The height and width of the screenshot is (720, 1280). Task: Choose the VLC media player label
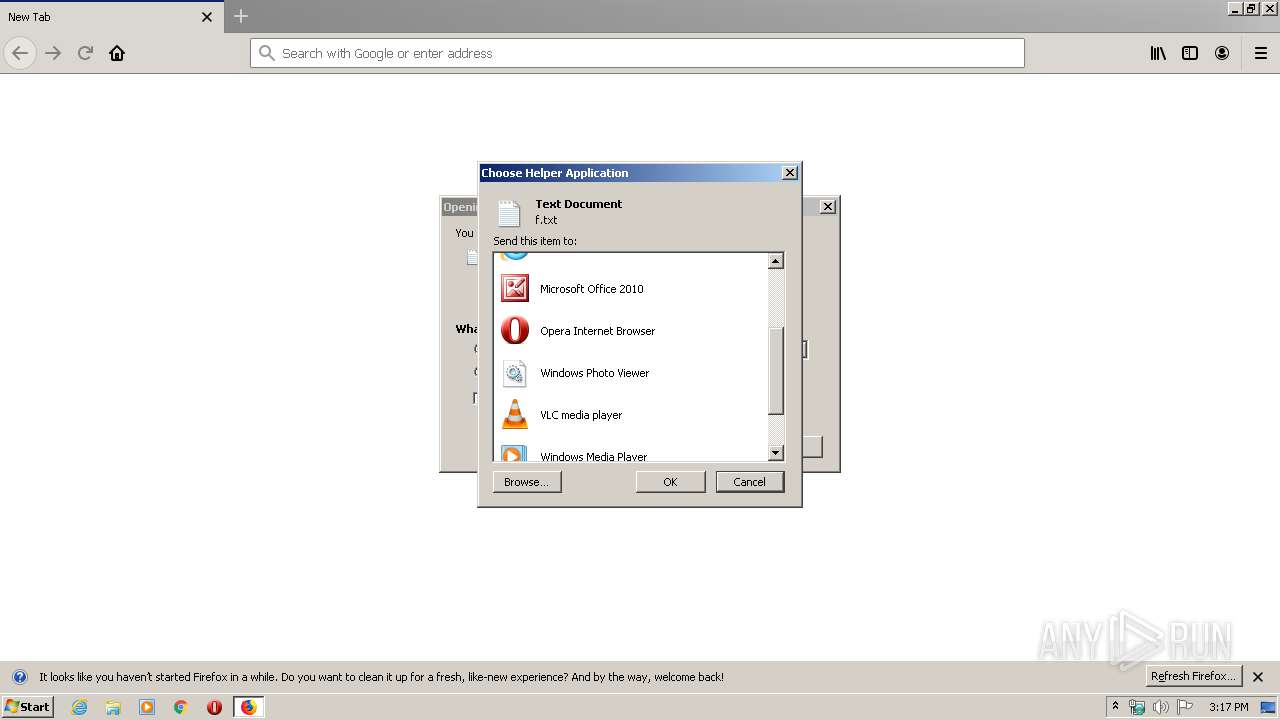click(581, 415)
